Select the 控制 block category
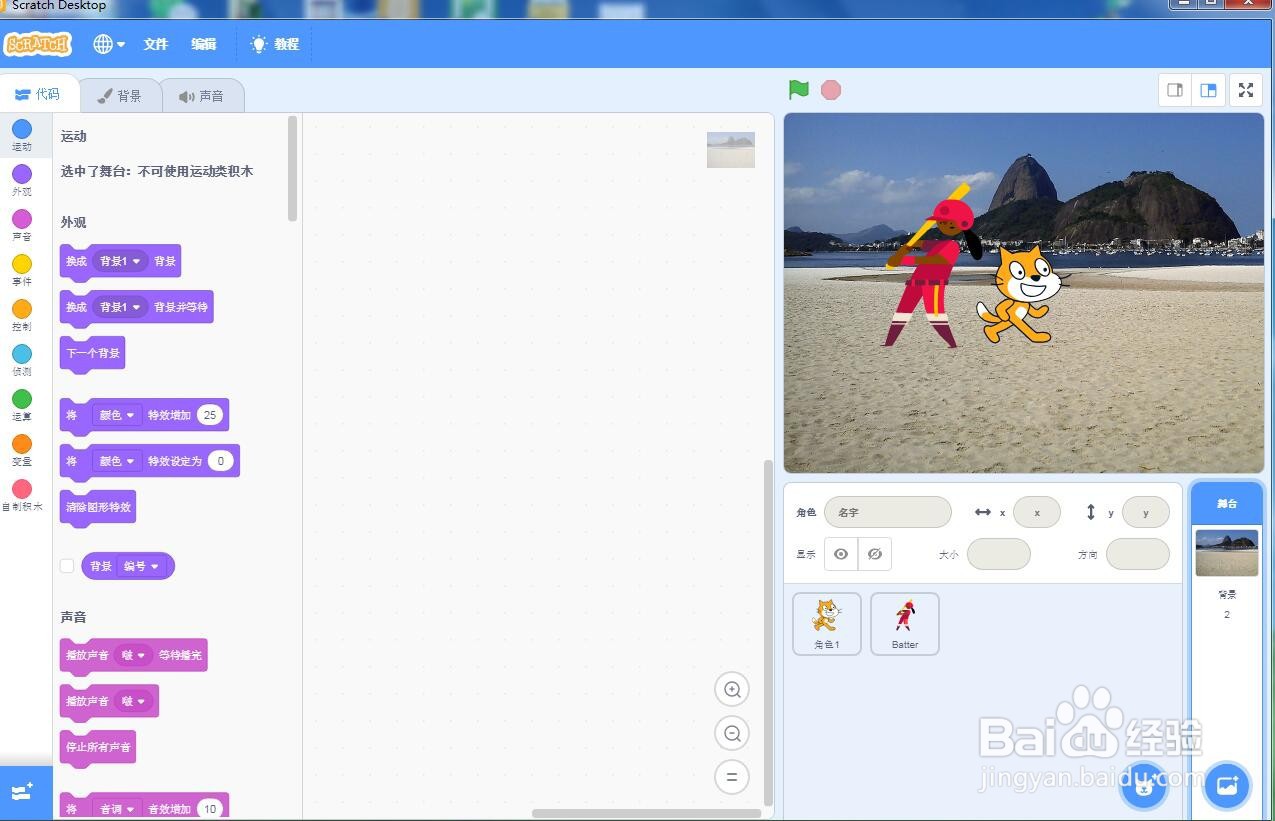This screenshot has height=821, width=1275. tap(22, 315)
